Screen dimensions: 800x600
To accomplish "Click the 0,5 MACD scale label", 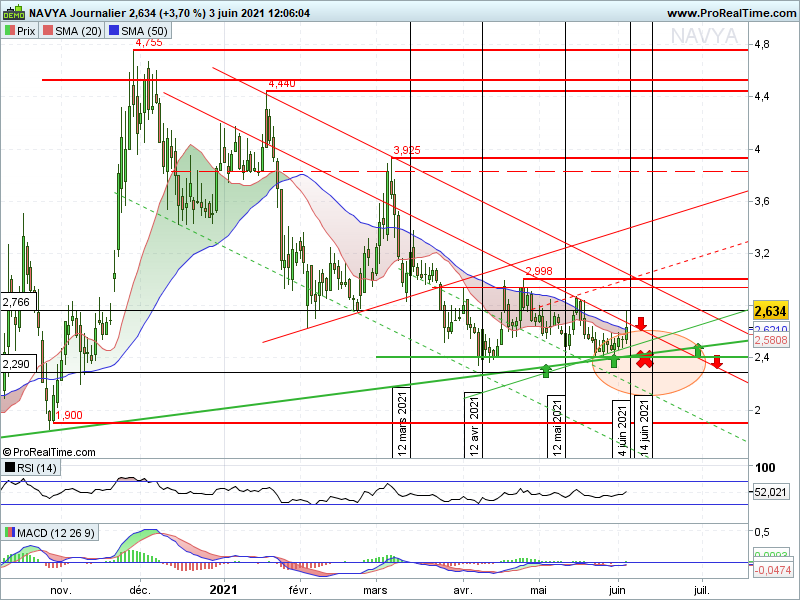I will pos(762,532).
